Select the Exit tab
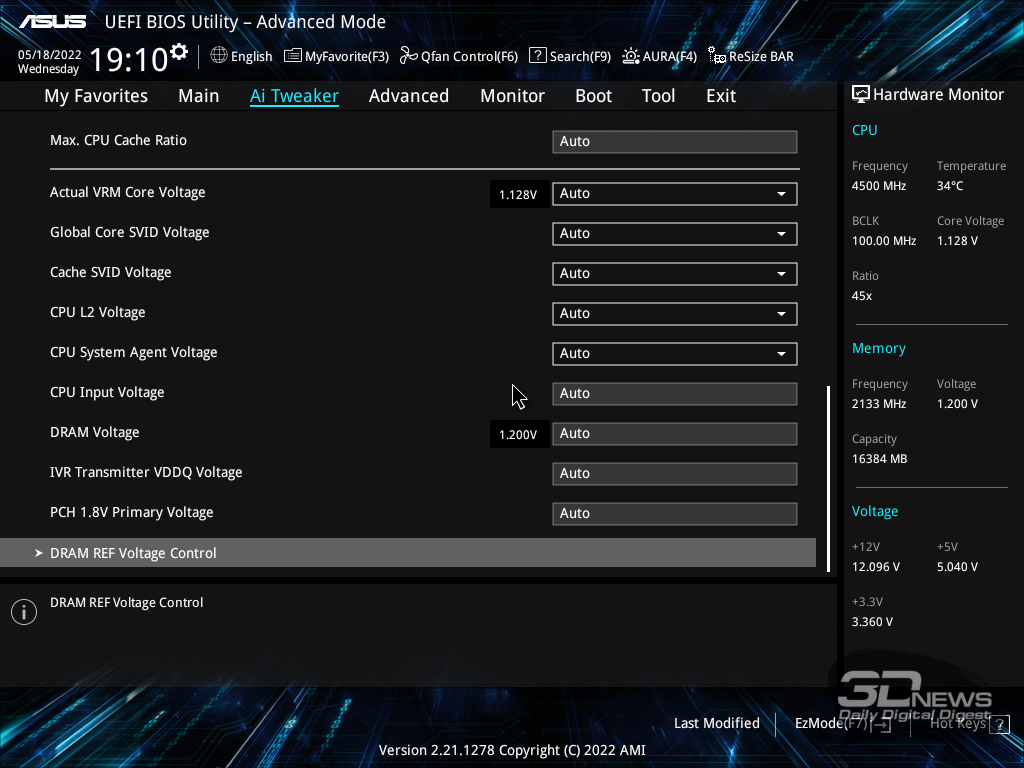This screenshot has width=1024, height=768. pyautogui.click(x=721, y=96)
